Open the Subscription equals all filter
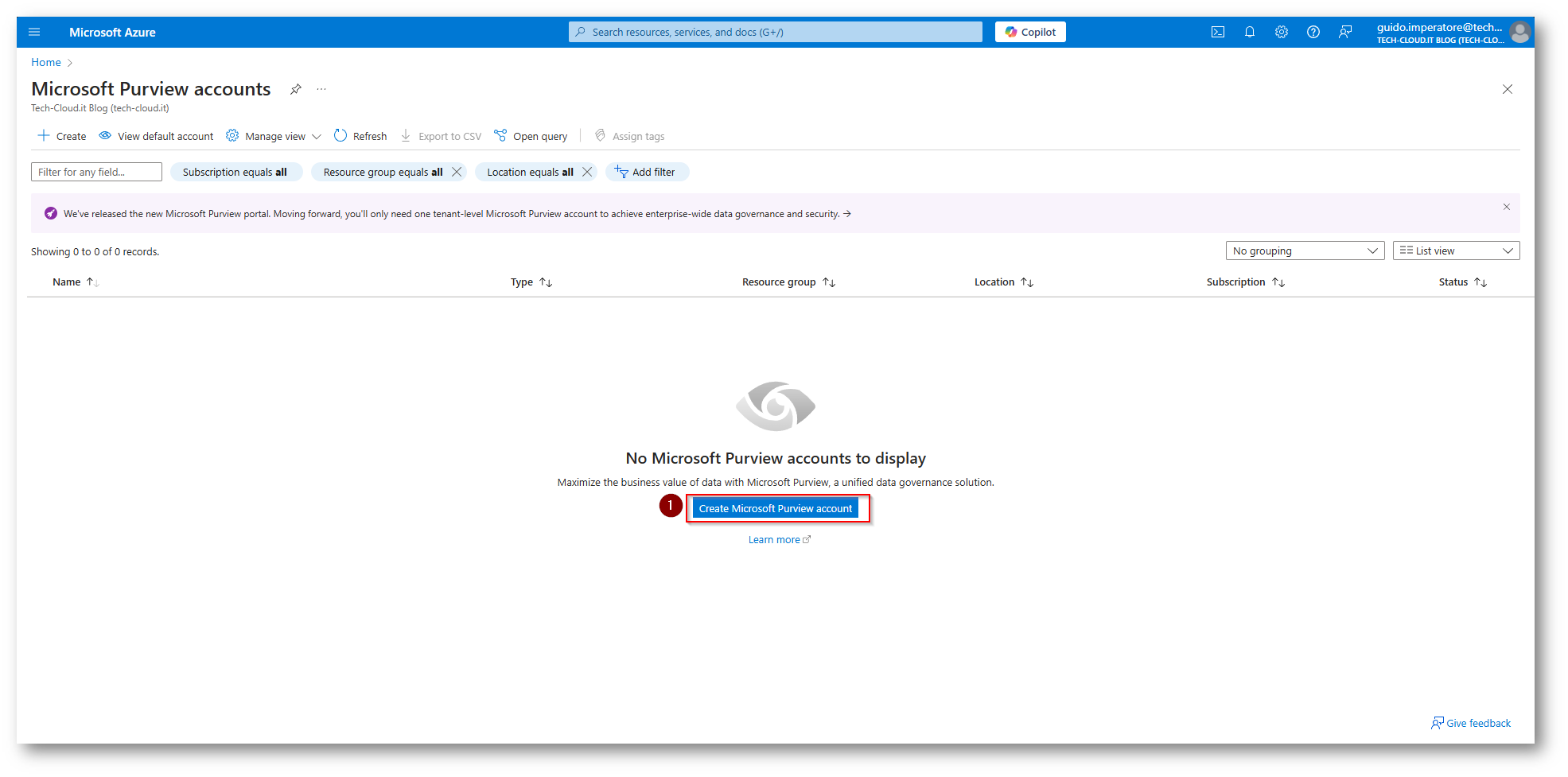Viewport: 1568px width, 777px height. point(235,172)
